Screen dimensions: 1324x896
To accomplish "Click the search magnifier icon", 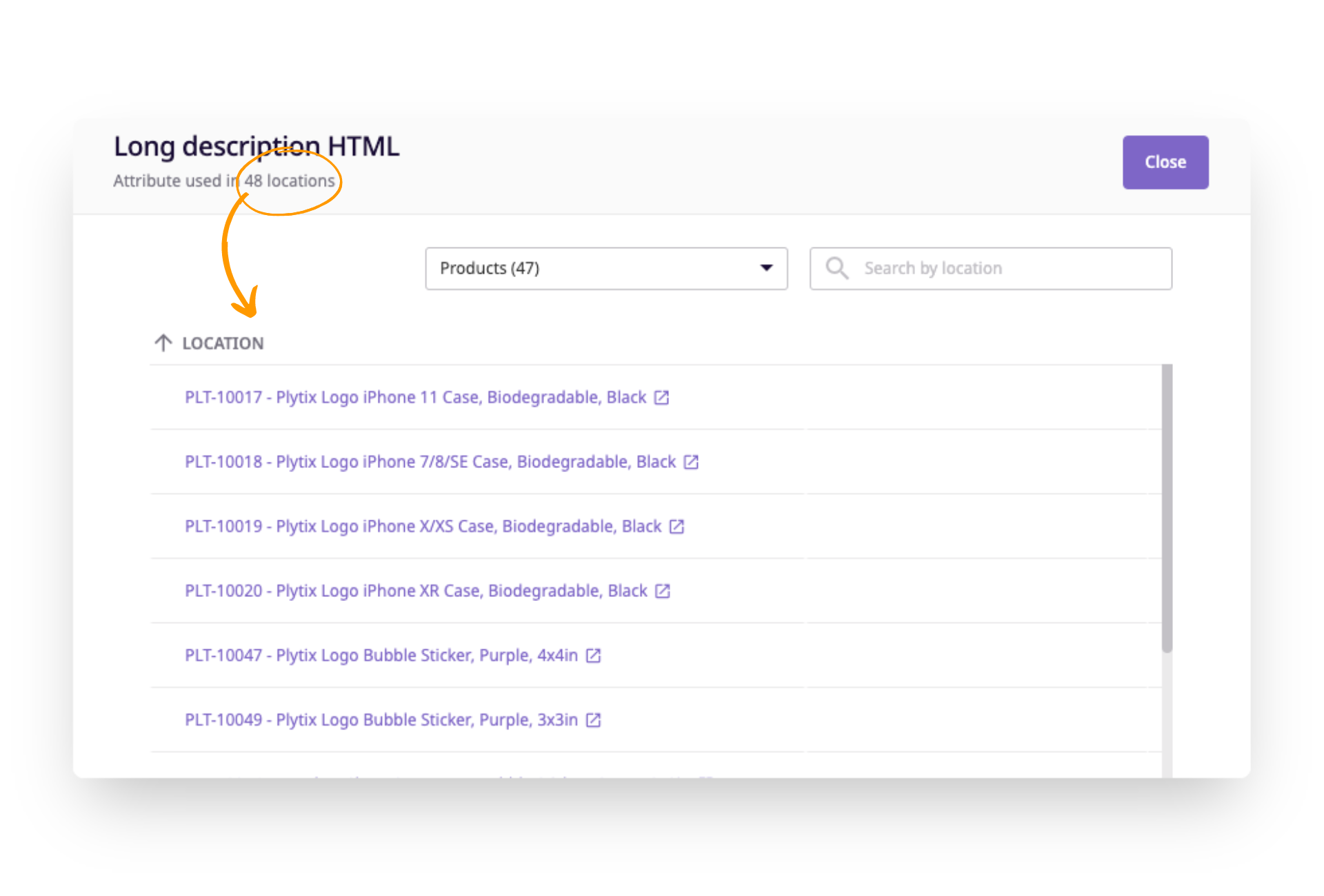I will click(836, 268).
